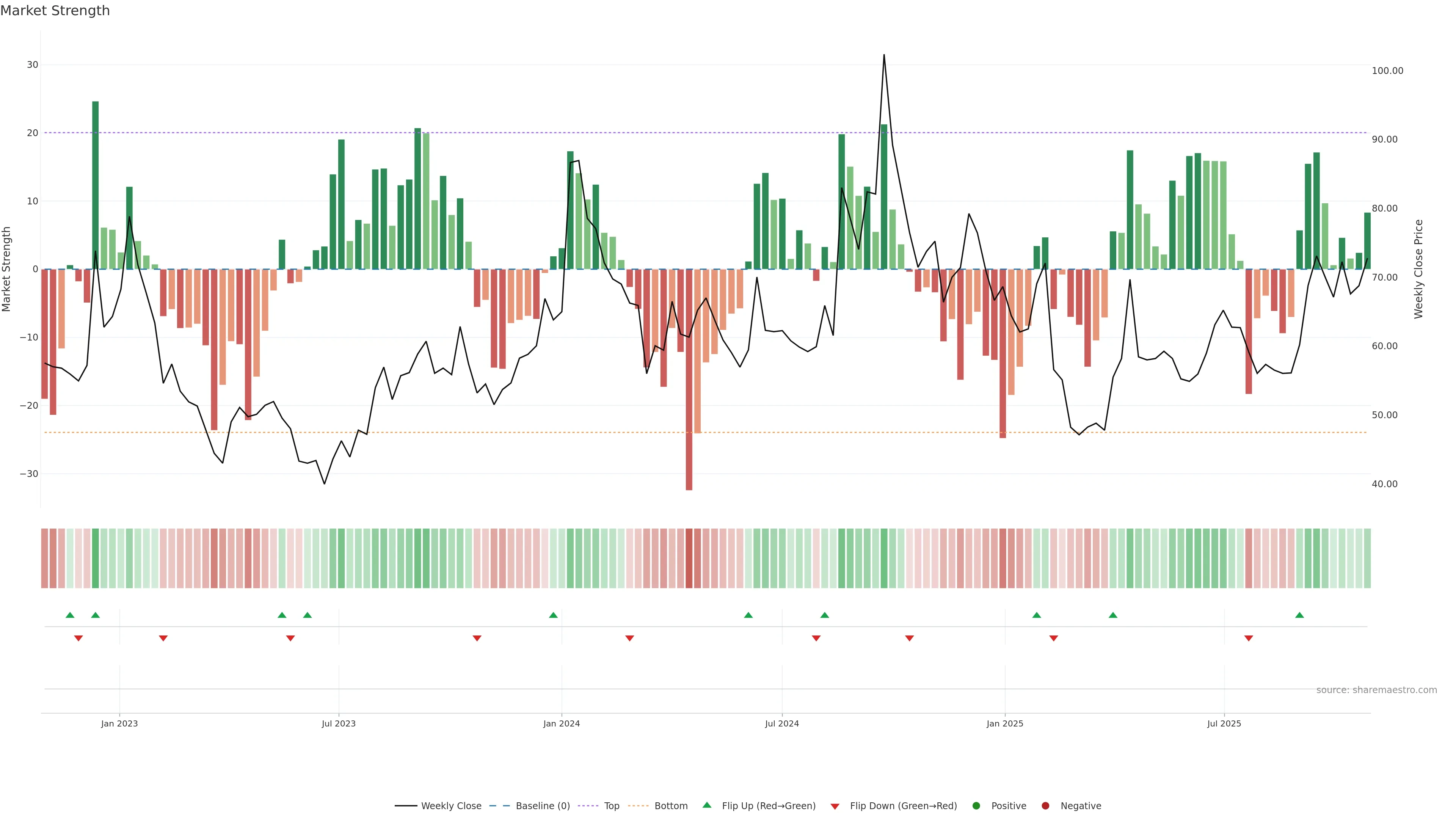This screenshot has width=1456, height=819.
Task: Click the Jul 2025 x-axis label
Action: pyautogui.click(x=1224, y=723)
